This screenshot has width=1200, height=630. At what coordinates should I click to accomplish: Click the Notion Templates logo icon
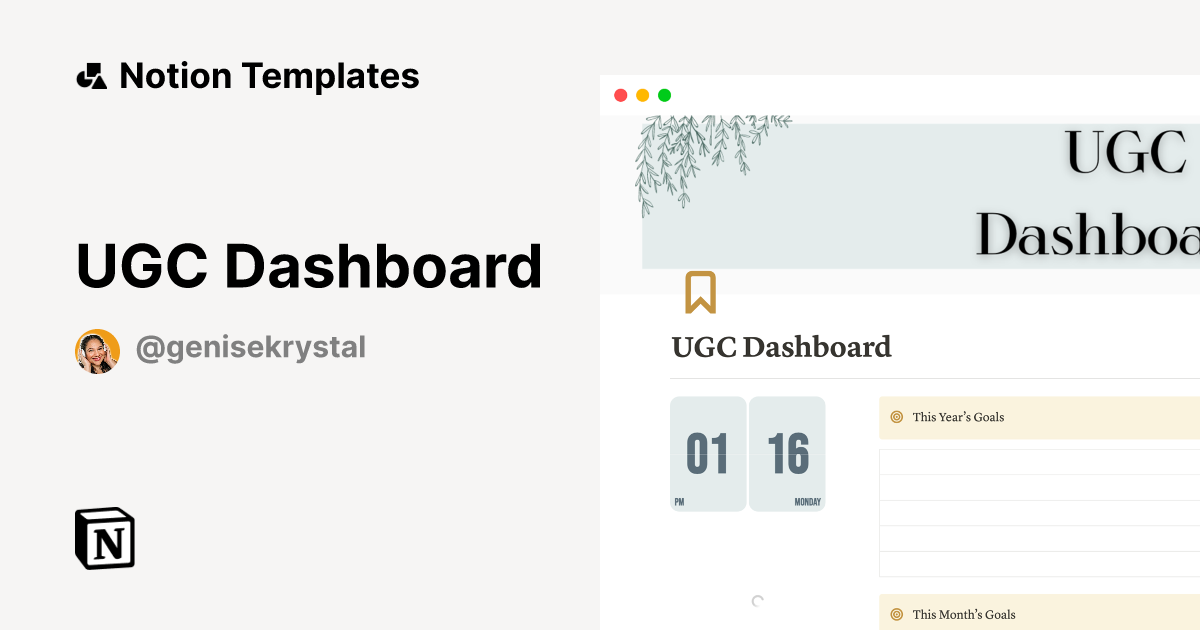click(x=91, y=76)
